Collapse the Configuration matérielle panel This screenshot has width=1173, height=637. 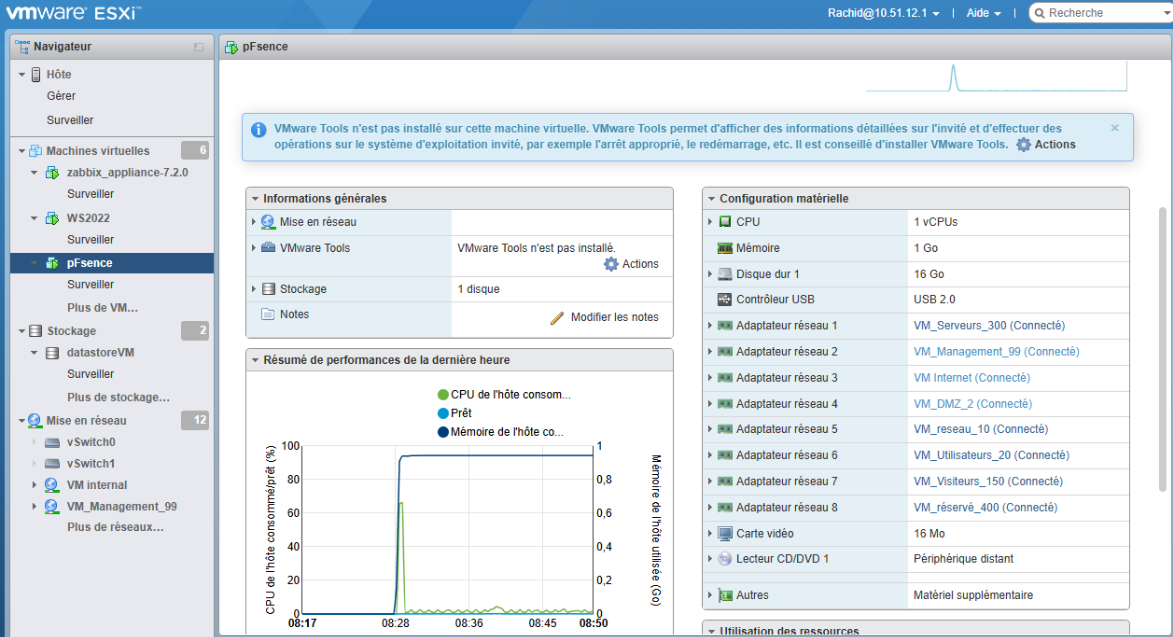[711, 199]
